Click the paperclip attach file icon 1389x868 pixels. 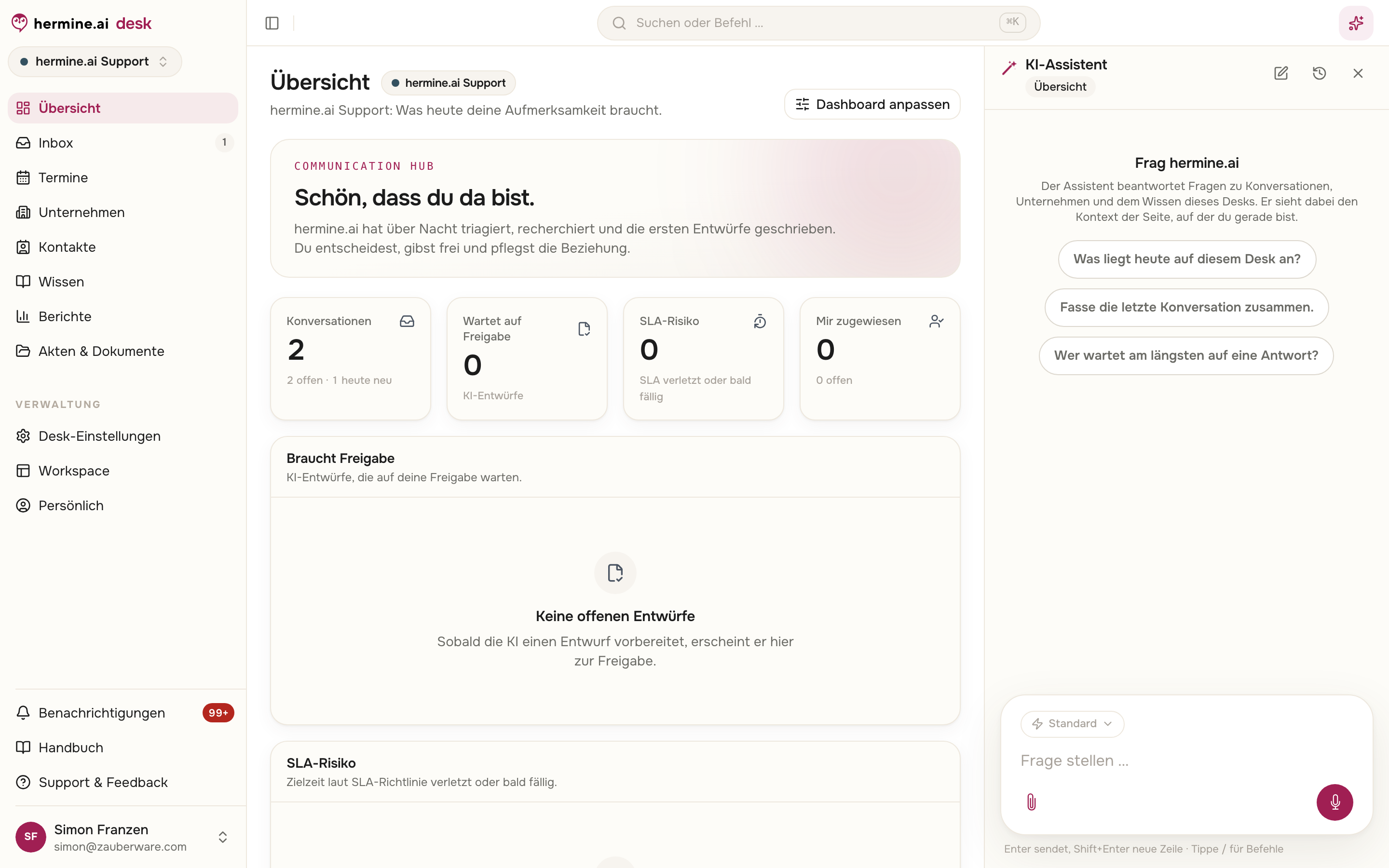[x=1032, y=802]
